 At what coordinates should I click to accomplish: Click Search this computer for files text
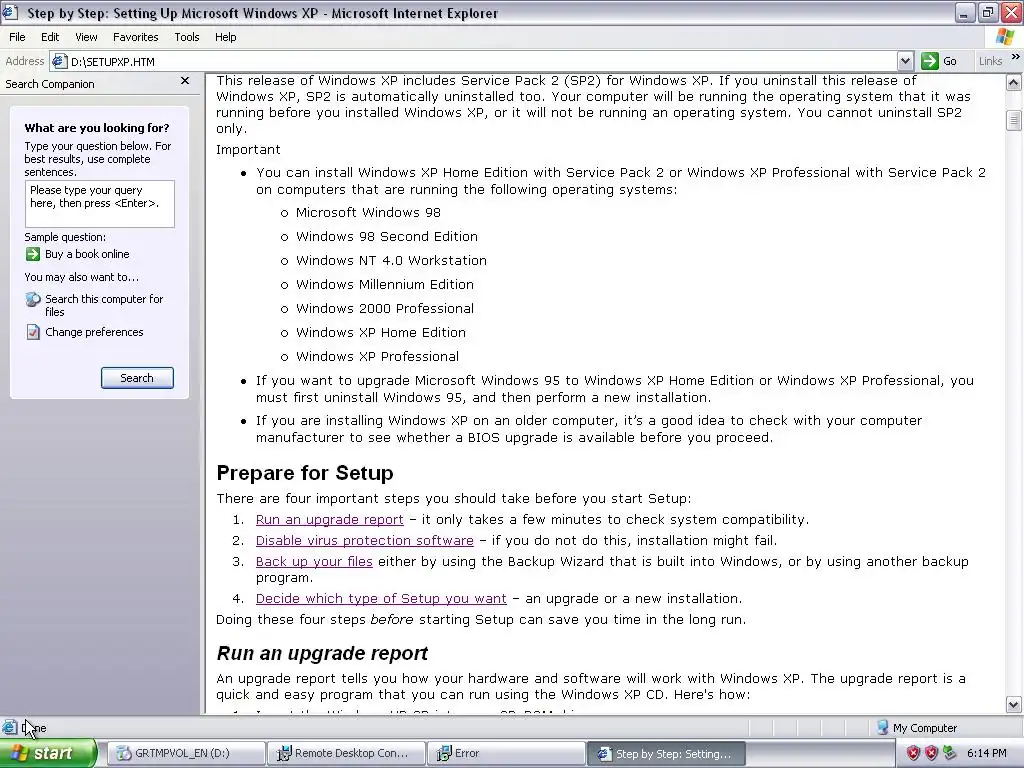coord(104,306)
